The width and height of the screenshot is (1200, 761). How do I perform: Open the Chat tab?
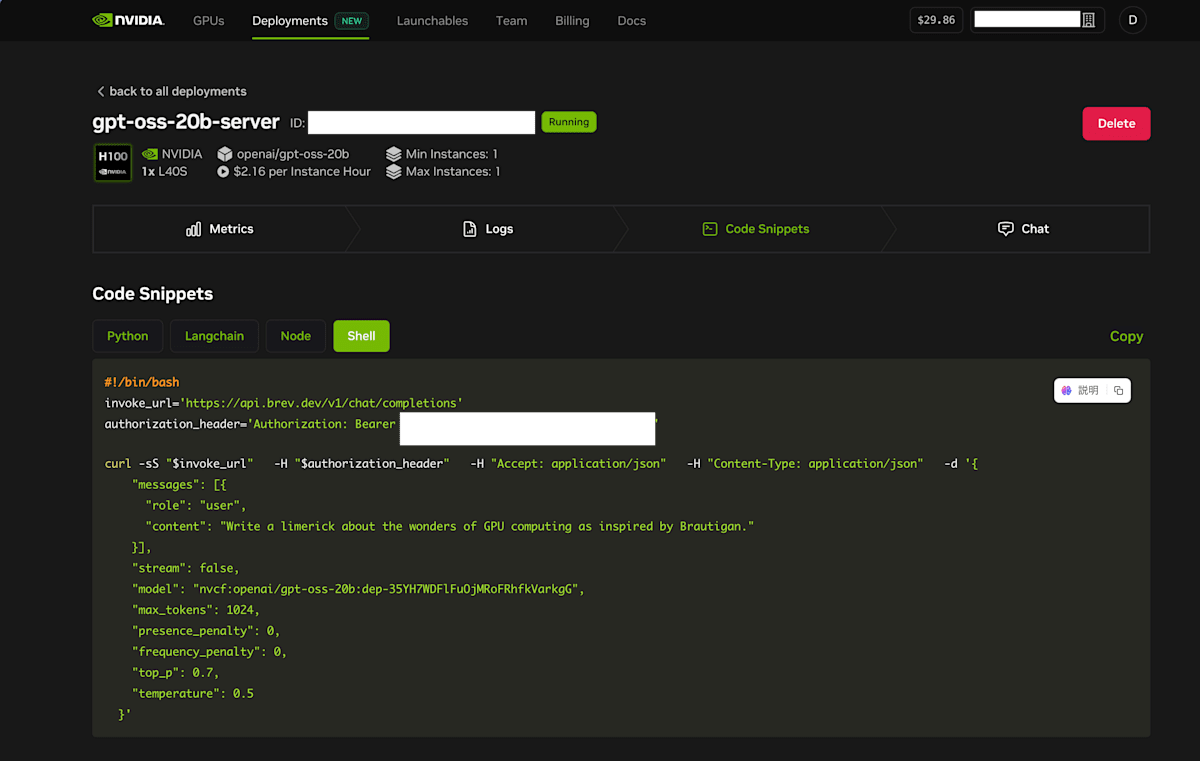point(1023,229)
